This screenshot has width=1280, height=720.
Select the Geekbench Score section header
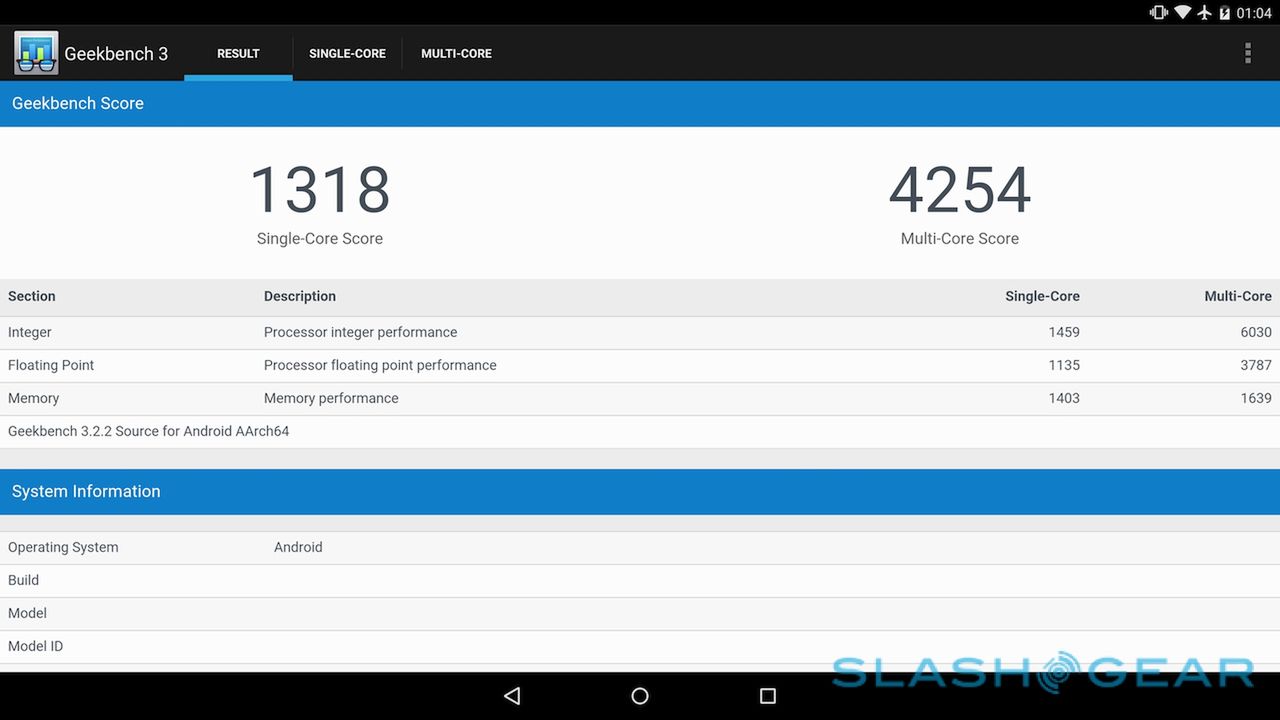640,103
